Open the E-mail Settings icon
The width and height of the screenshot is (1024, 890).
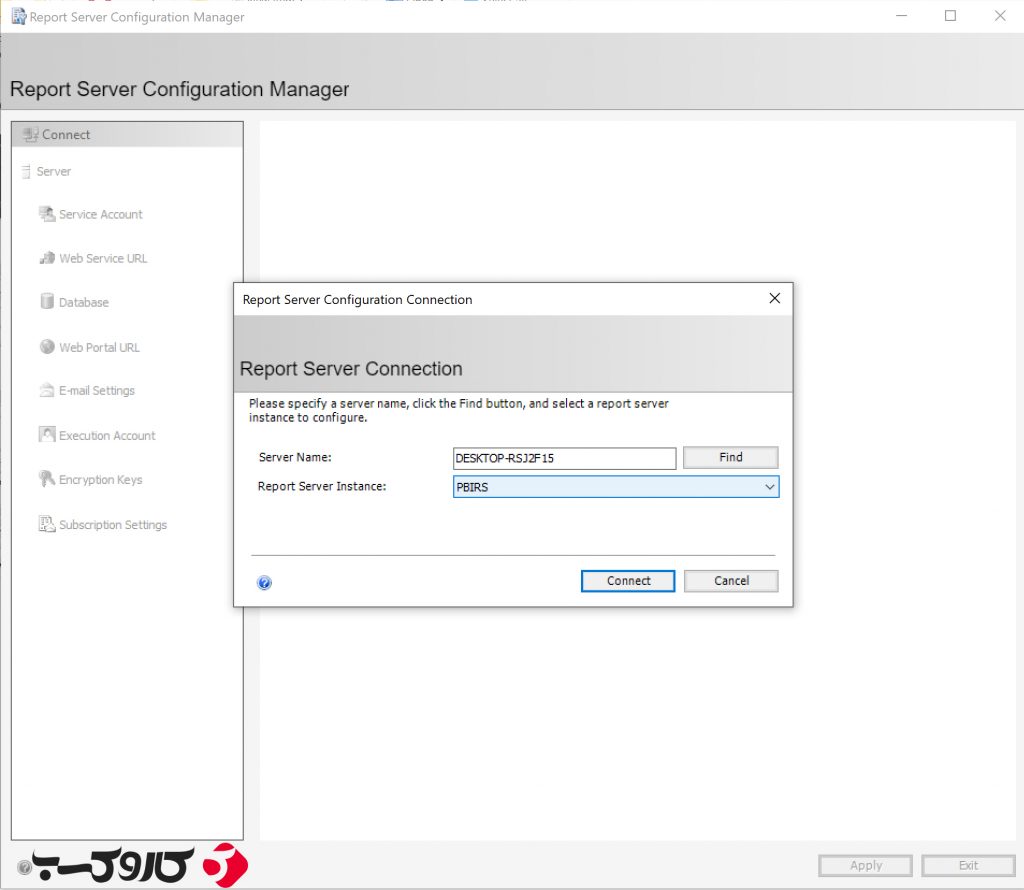click(x=46, y=390)
